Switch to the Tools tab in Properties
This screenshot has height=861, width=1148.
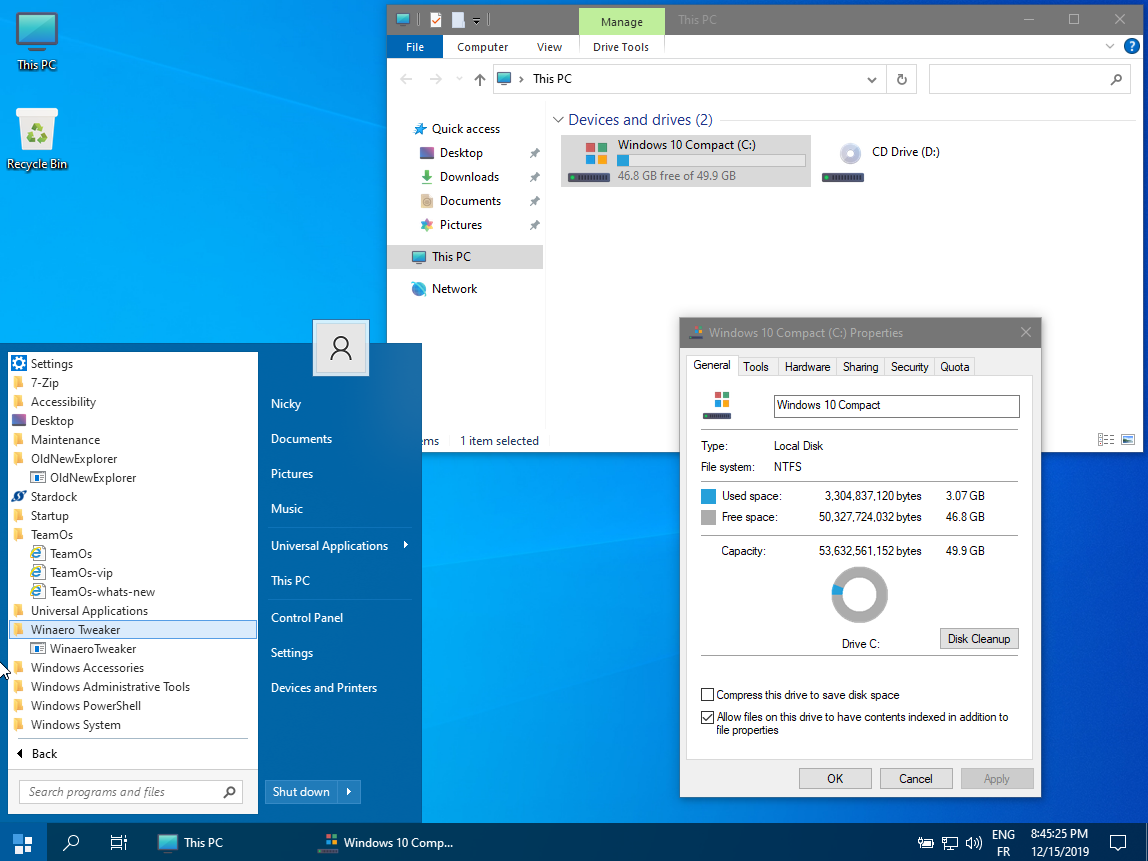[x=756, y=367]
